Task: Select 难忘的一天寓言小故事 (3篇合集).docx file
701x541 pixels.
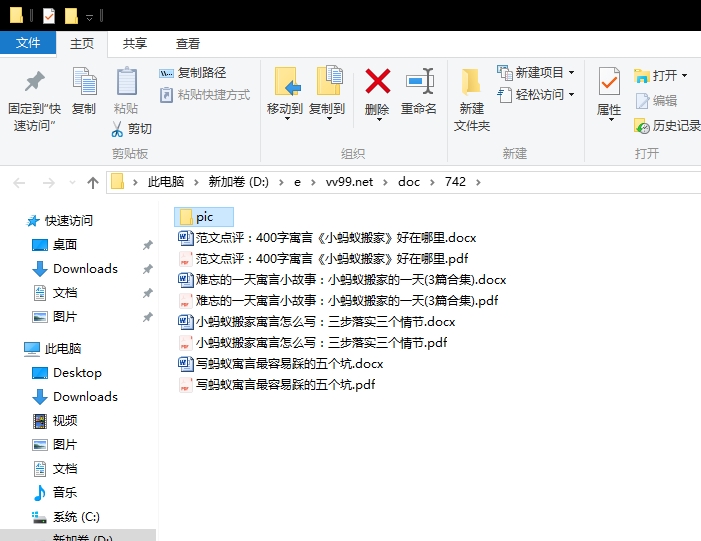Action: 342,279
